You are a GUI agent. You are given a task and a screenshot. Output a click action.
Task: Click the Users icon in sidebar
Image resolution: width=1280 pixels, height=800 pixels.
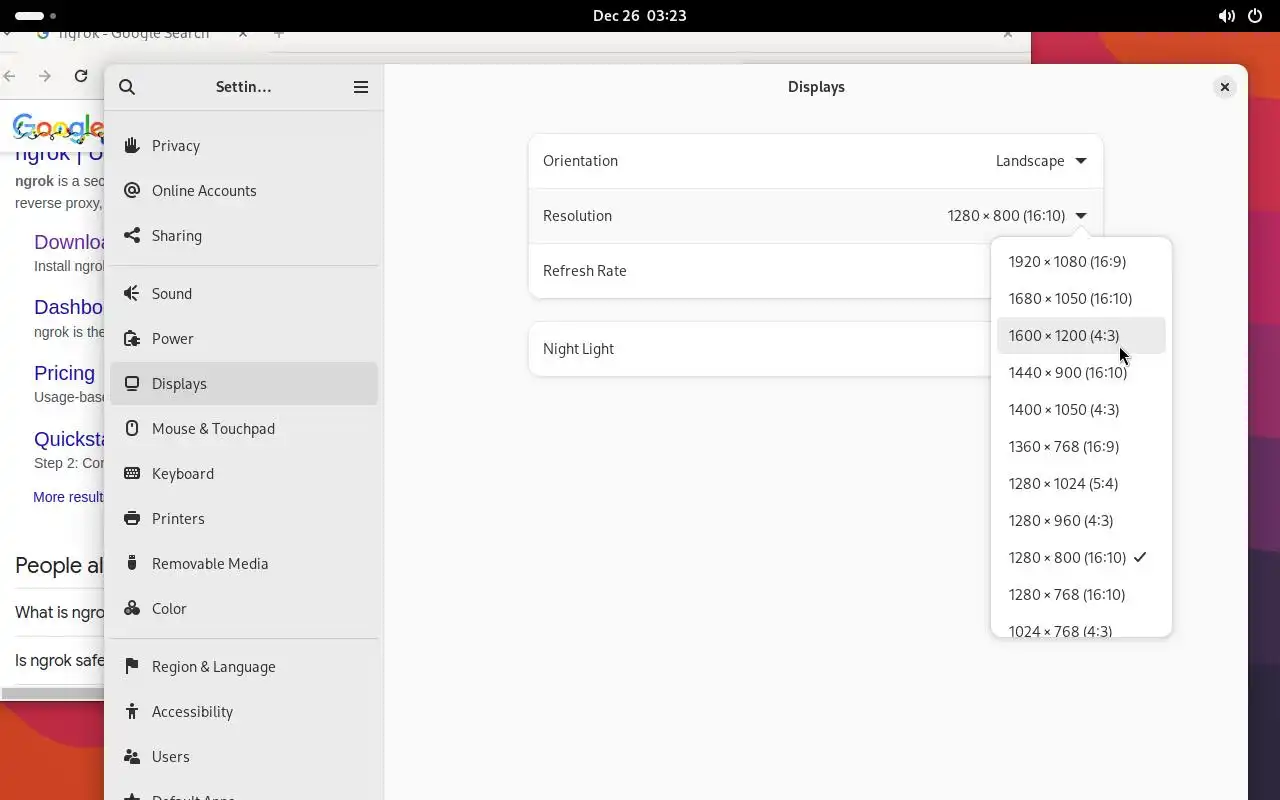131,757
